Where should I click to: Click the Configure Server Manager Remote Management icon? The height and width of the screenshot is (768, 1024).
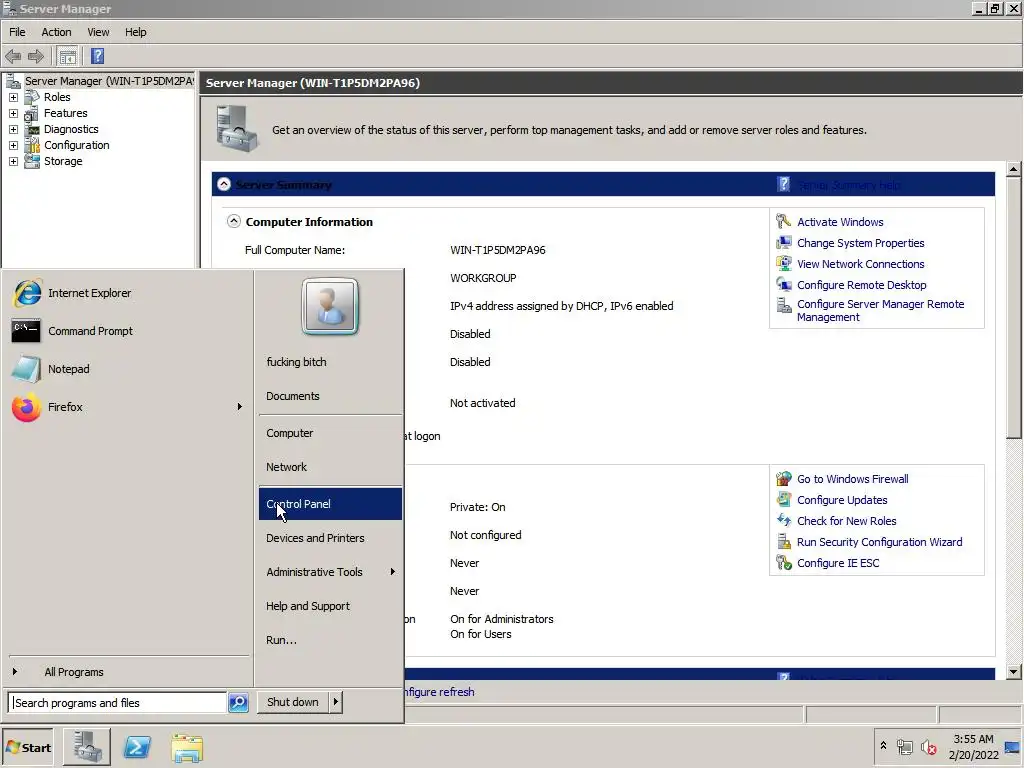783,305
